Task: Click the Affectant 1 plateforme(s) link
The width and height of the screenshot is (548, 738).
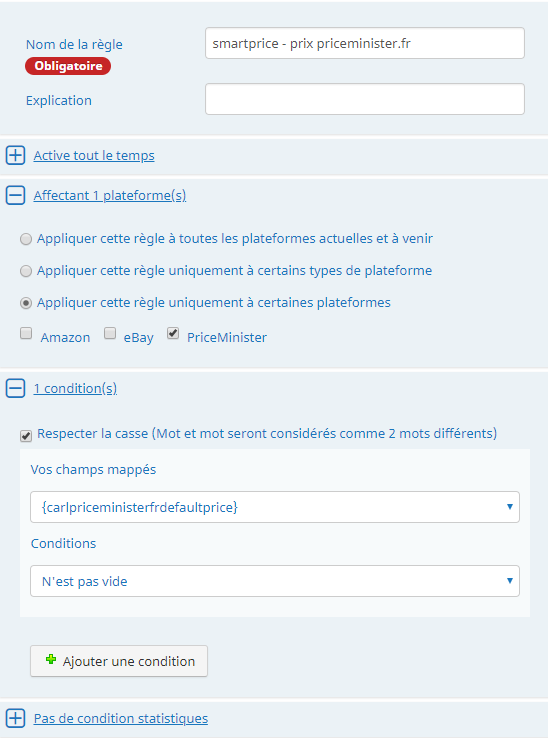Action: click(110, 195)
